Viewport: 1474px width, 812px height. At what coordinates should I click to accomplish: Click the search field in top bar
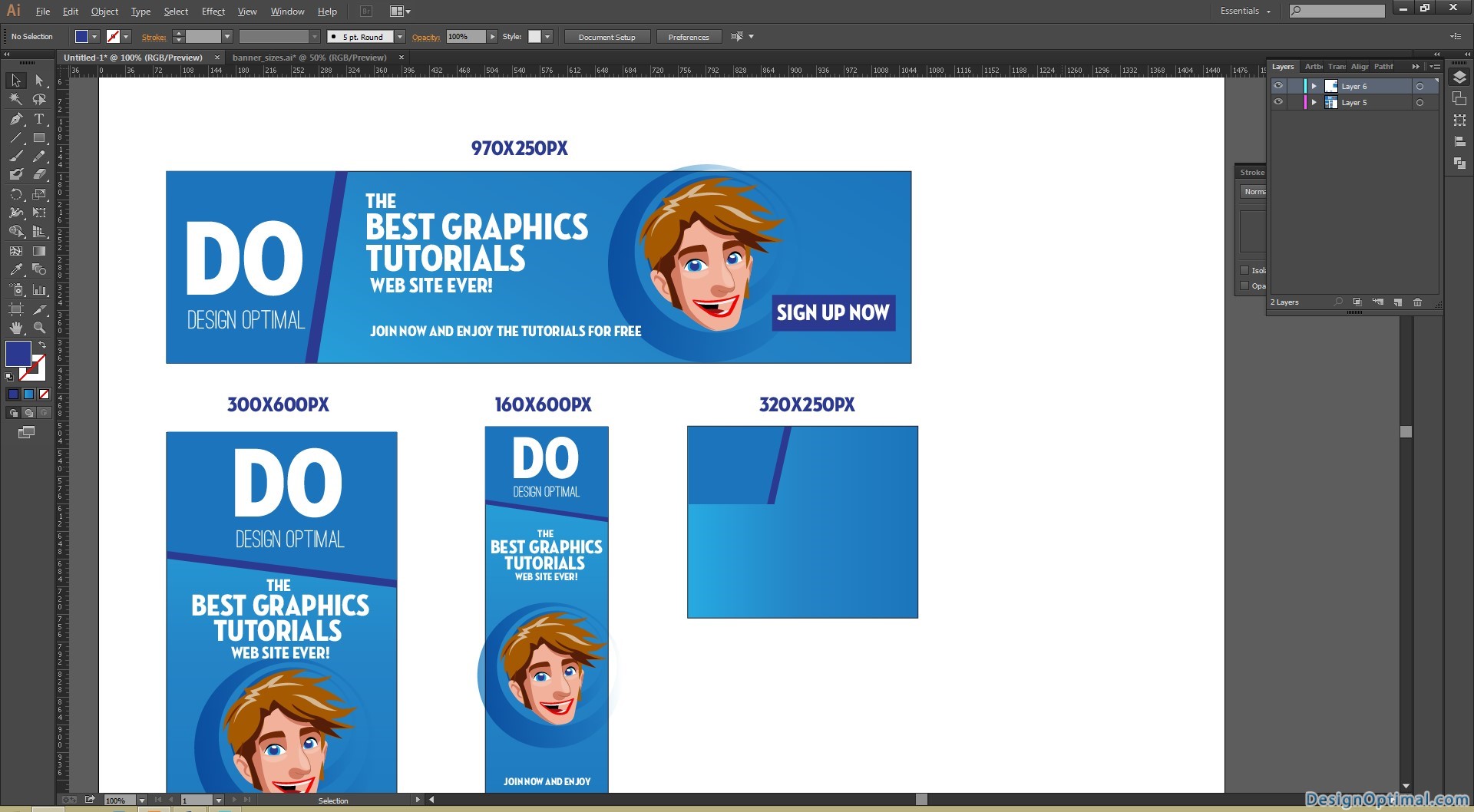tap(1337, 11)
